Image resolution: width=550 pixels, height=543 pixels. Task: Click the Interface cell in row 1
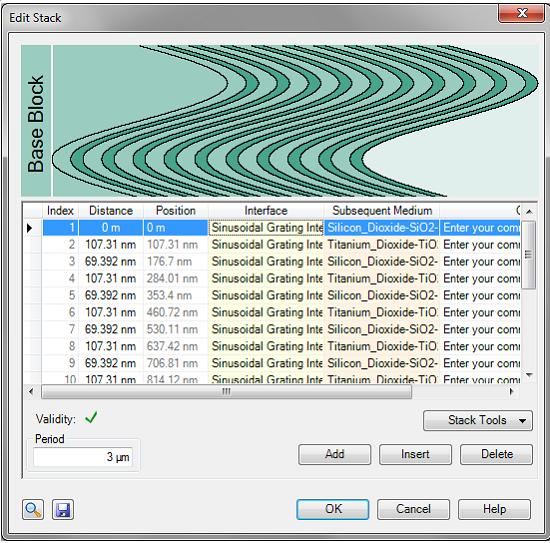click(x=266, y=228)
